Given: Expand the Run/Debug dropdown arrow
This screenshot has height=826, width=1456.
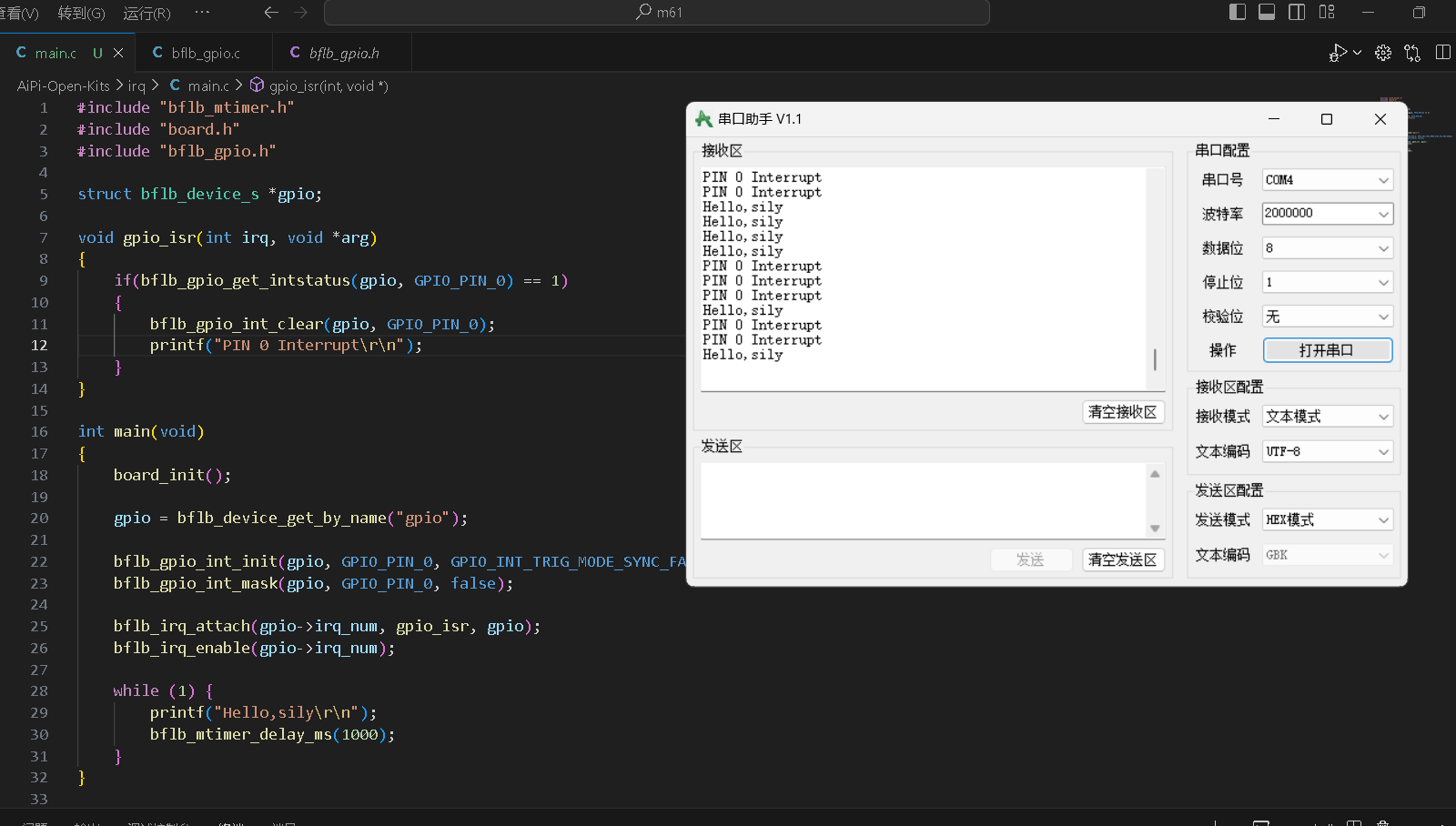Looking at the screenshot, I should tap(1357, 53).
